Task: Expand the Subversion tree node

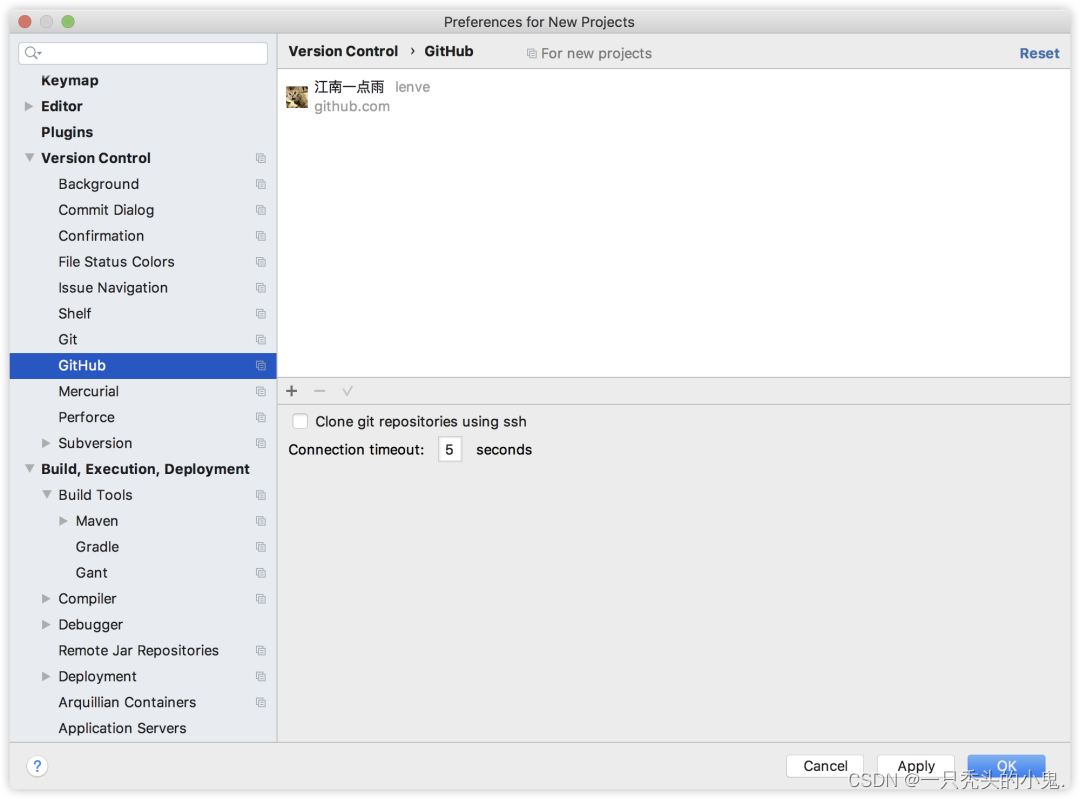Action: pos(46,443)
